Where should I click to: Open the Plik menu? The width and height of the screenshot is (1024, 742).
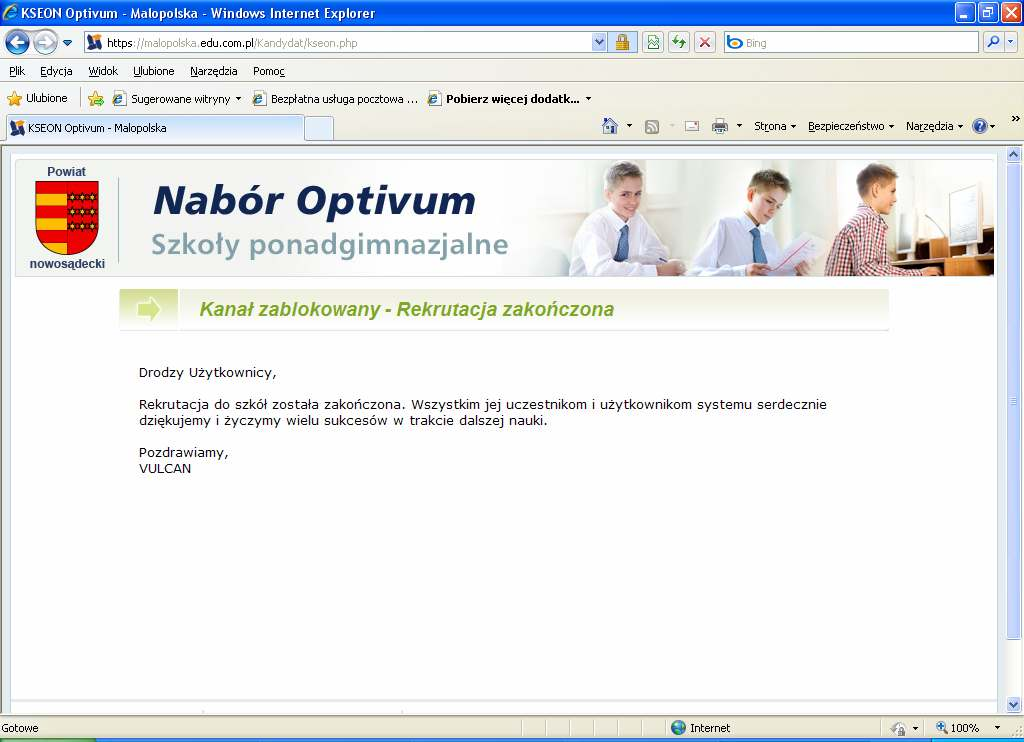(x=17, y=71)
